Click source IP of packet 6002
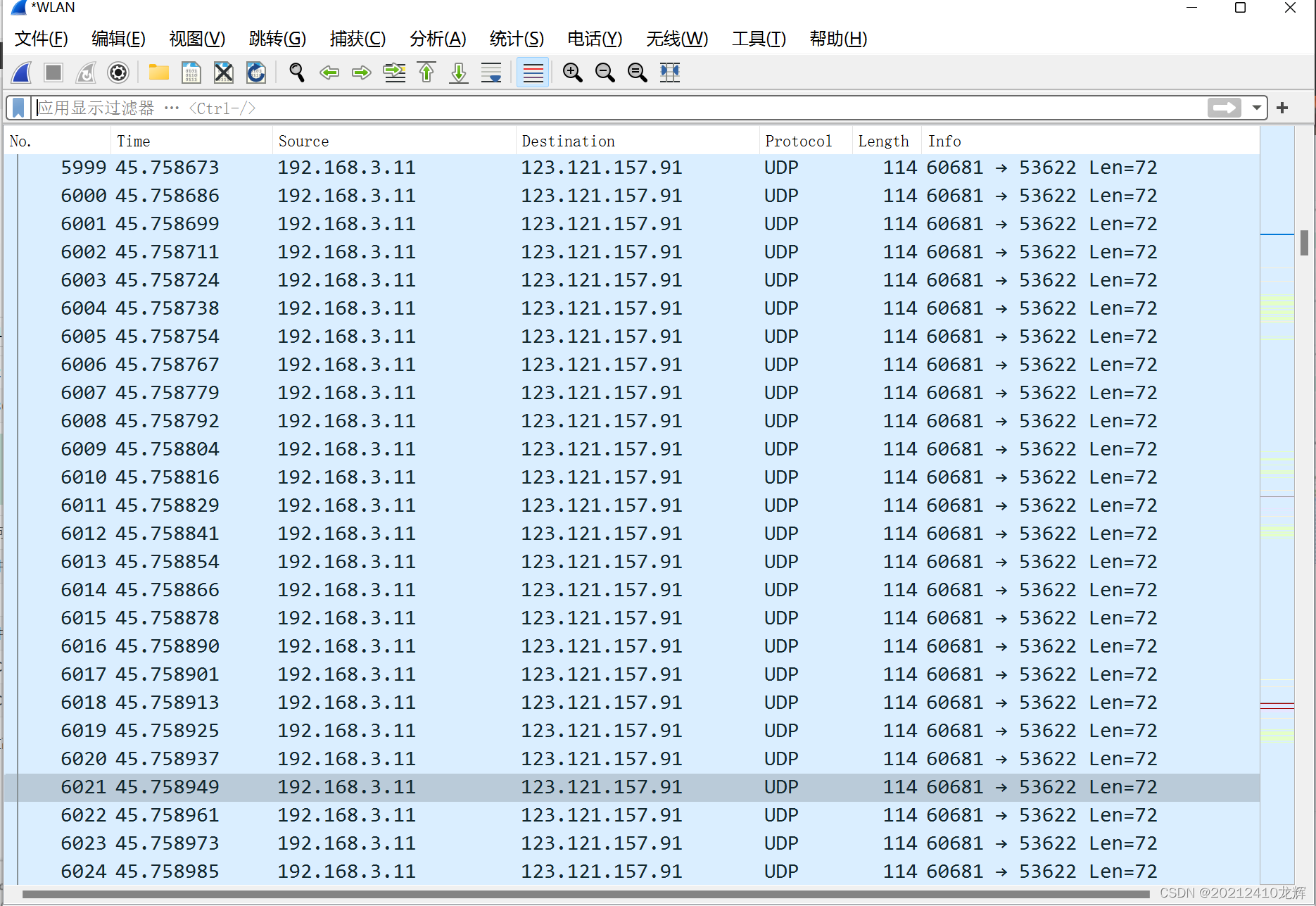 [x=346, y=252]
